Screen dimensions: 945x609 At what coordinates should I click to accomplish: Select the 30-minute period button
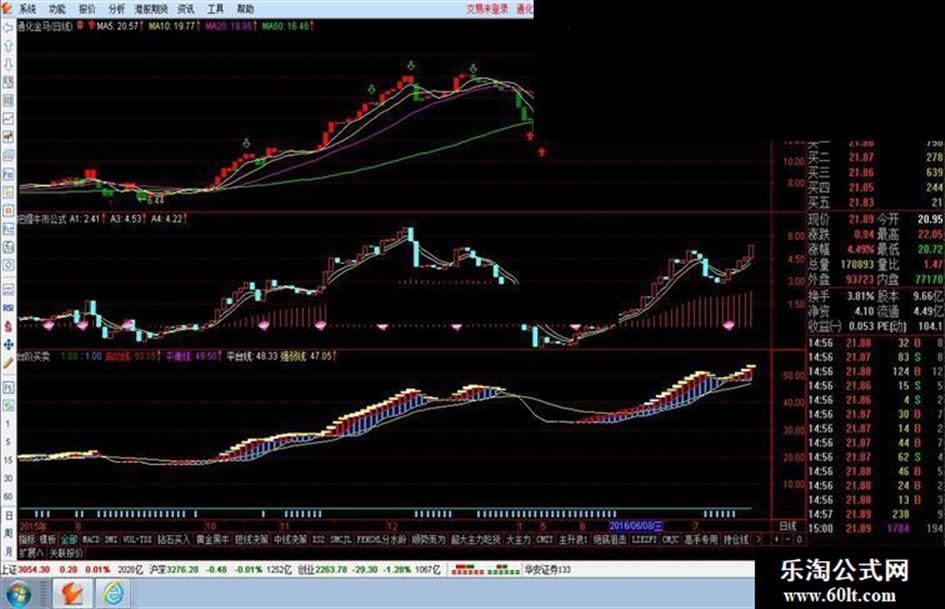[8, 478]
